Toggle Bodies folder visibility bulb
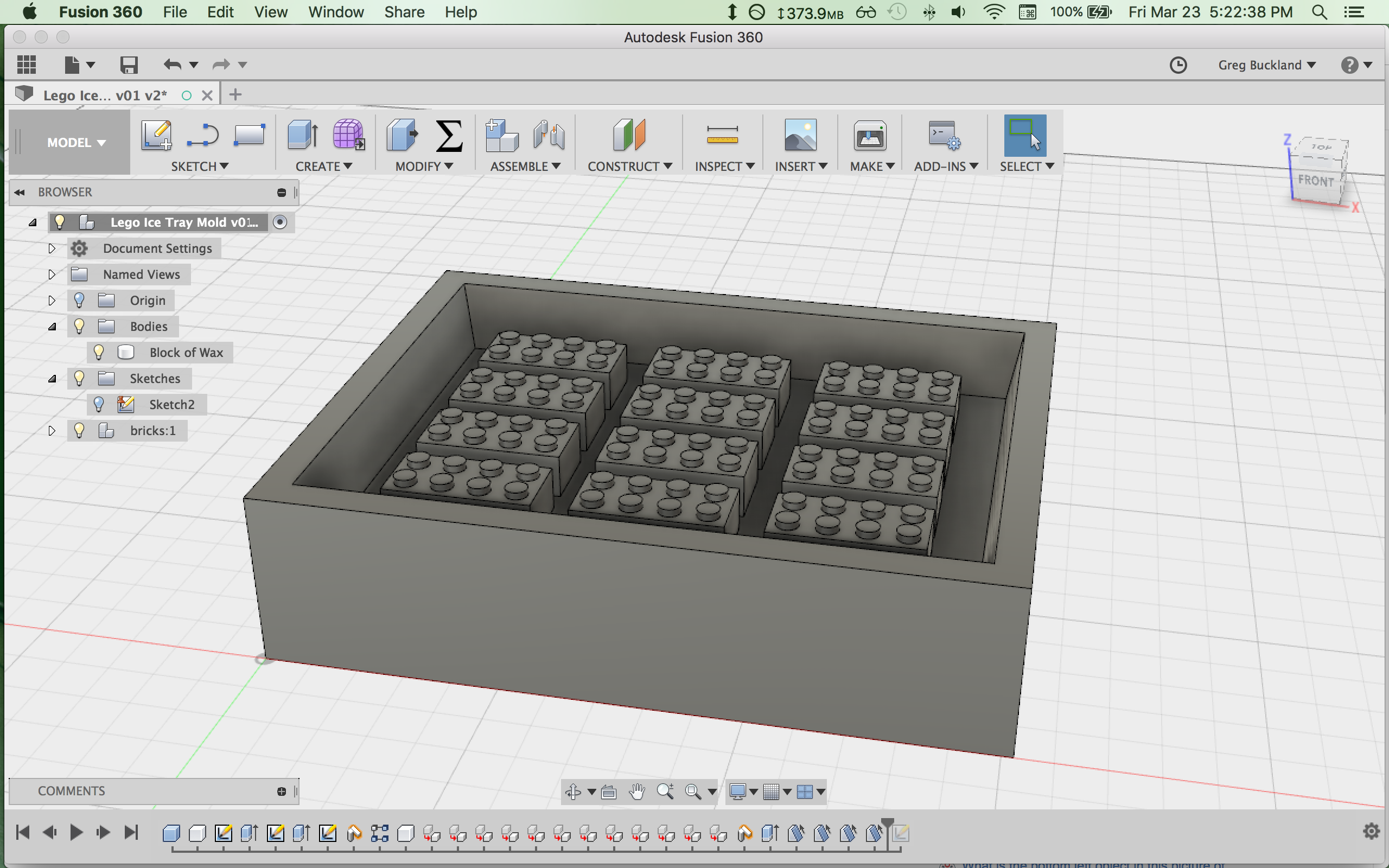The height and width of the screenshot is (868, 1389). [79, 326]
